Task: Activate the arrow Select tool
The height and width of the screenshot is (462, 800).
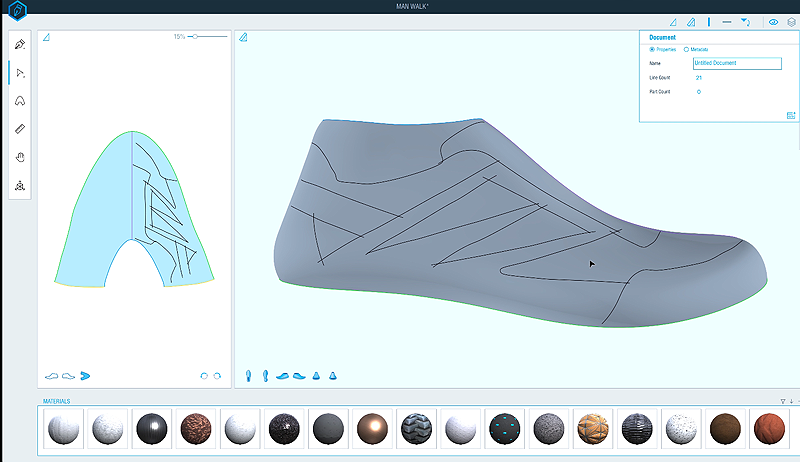Action: coord(21,73)
